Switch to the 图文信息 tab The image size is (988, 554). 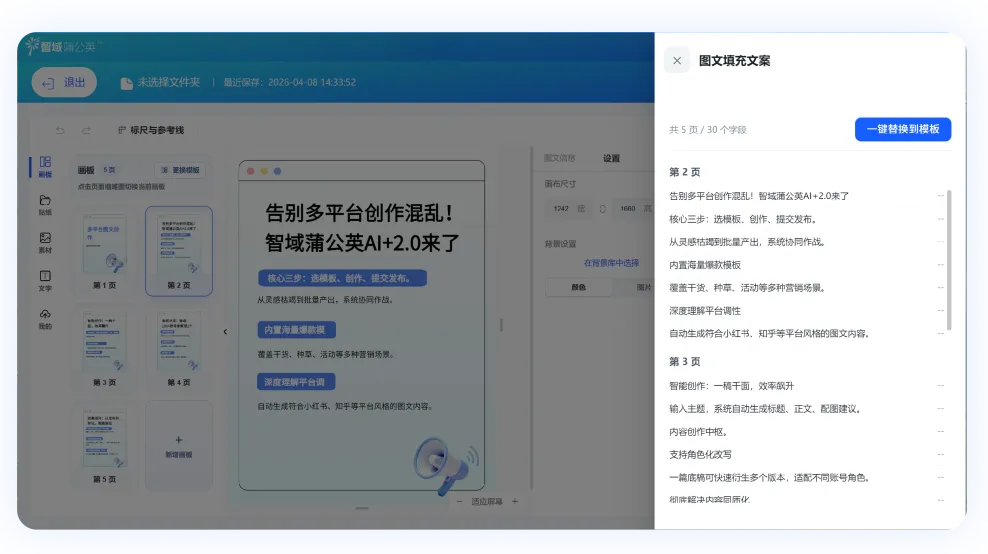(560, 158)
